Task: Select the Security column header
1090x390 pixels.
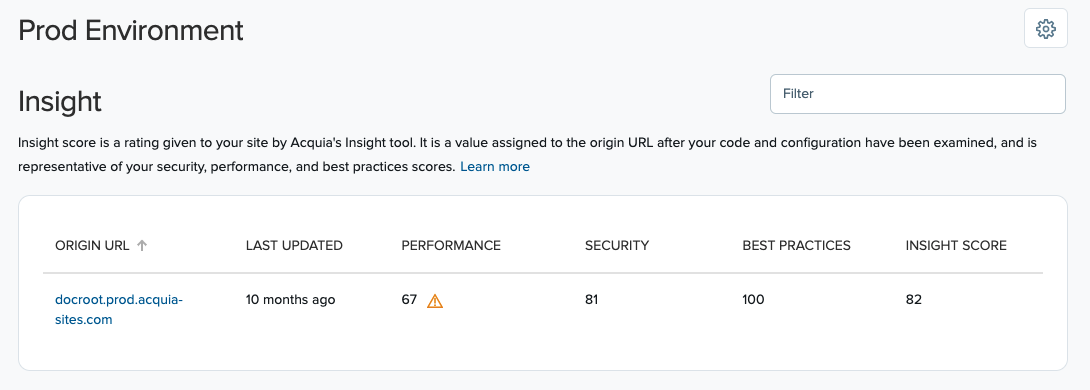Action: (617, 245)
